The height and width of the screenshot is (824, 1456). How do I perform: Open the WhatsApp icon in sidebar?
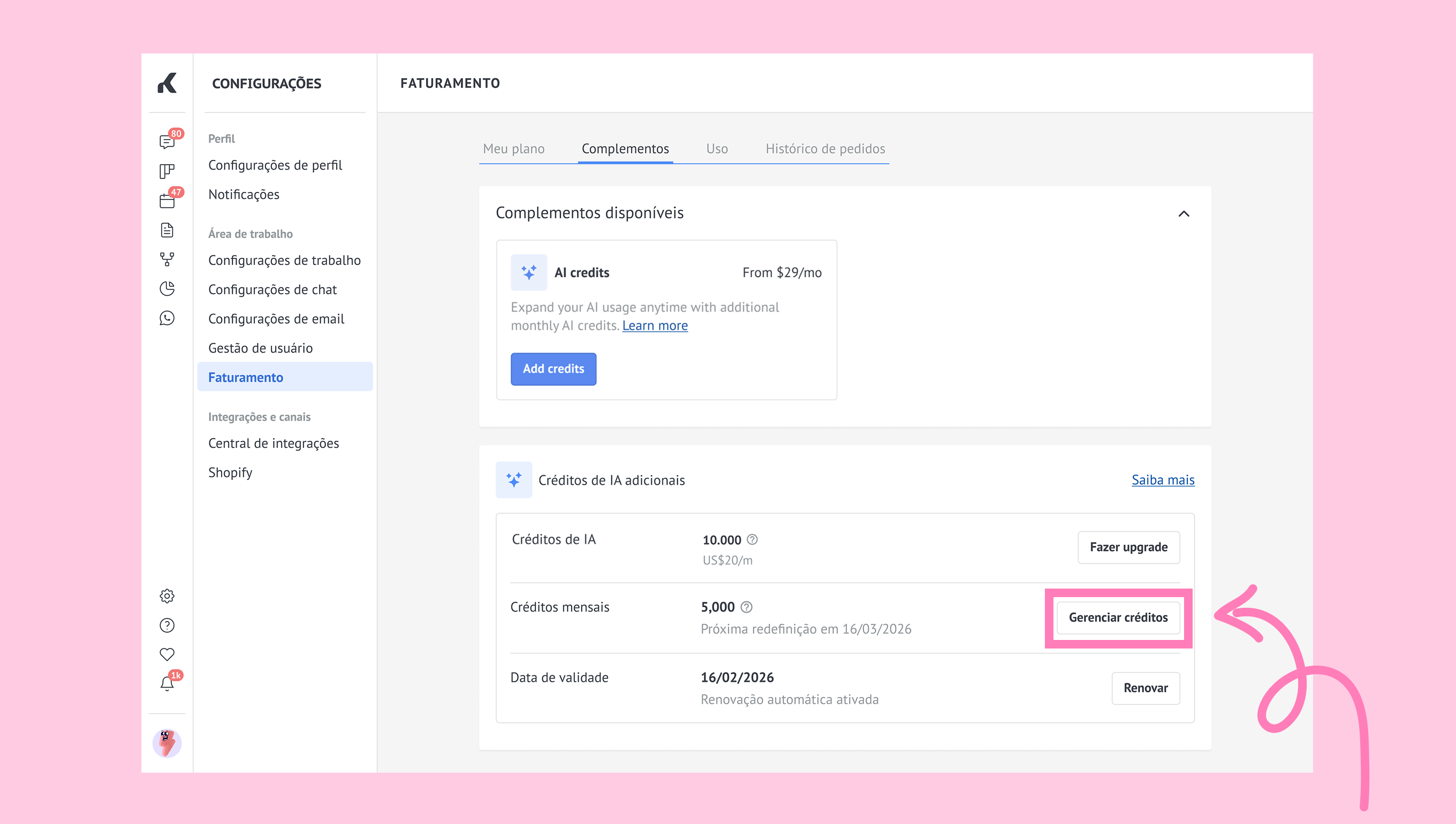point(167,318)
